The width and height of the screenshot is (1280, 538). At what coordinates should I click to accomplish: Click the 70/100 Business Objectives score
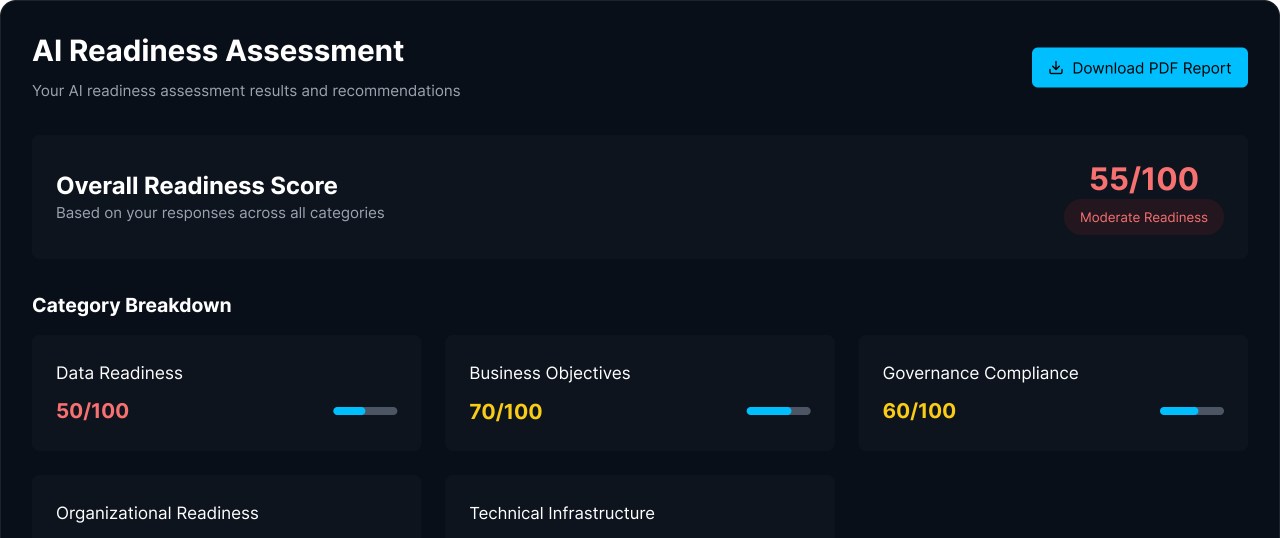coord(506,411)
